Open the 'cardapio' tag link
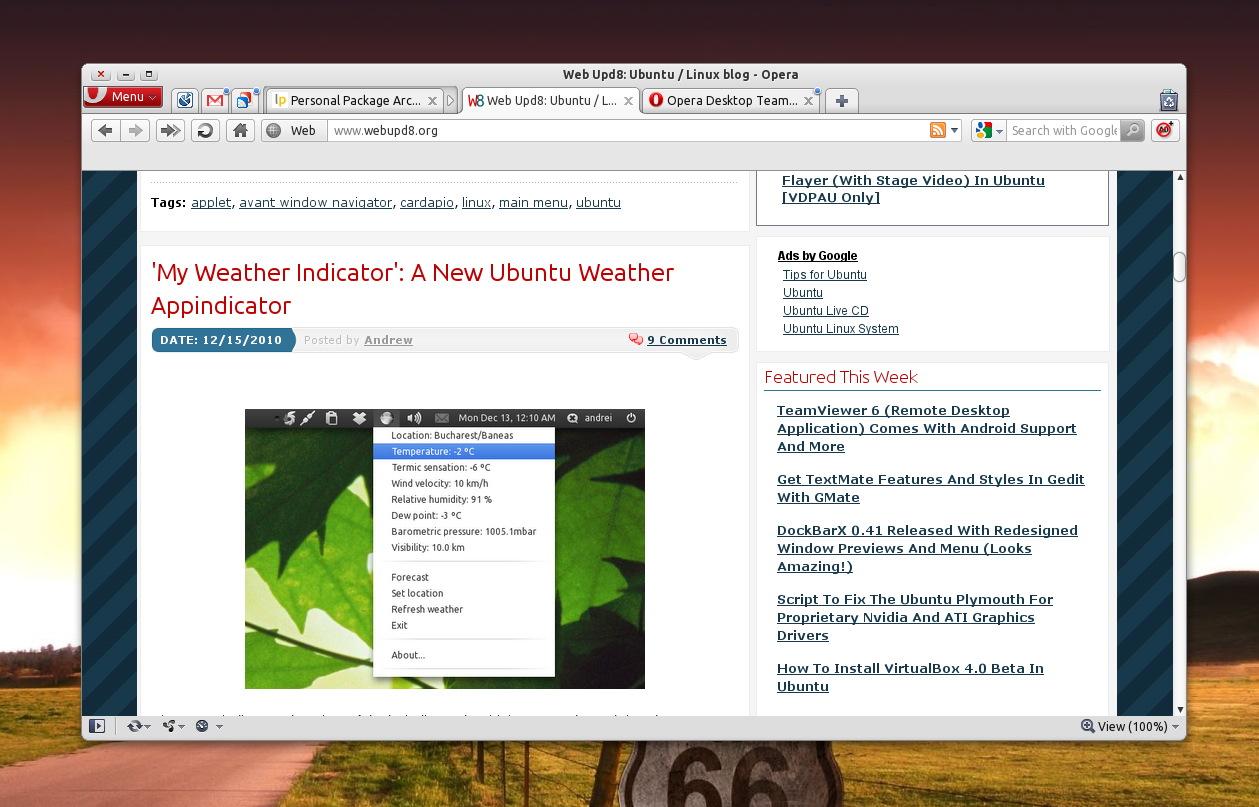 point(427,202)
